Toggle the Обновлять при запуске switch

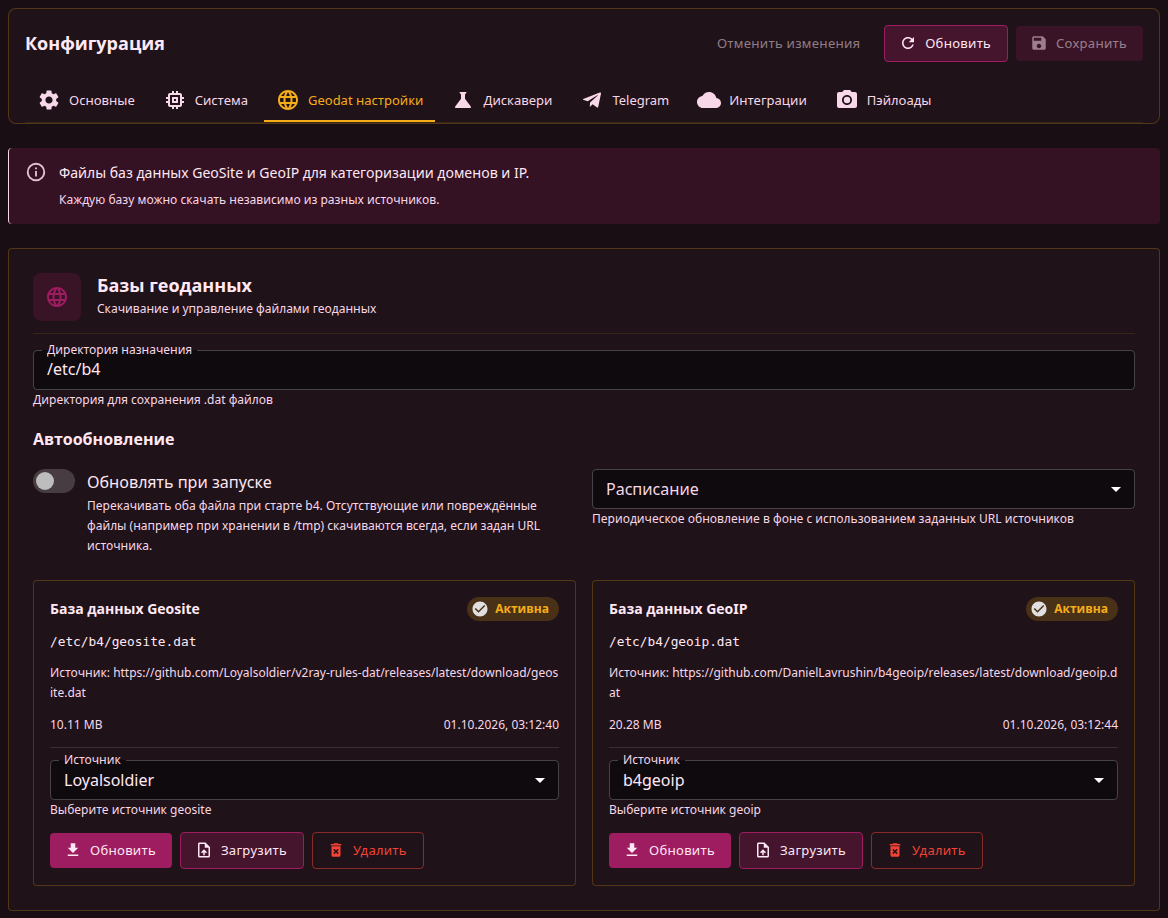(x=54, y=481)
